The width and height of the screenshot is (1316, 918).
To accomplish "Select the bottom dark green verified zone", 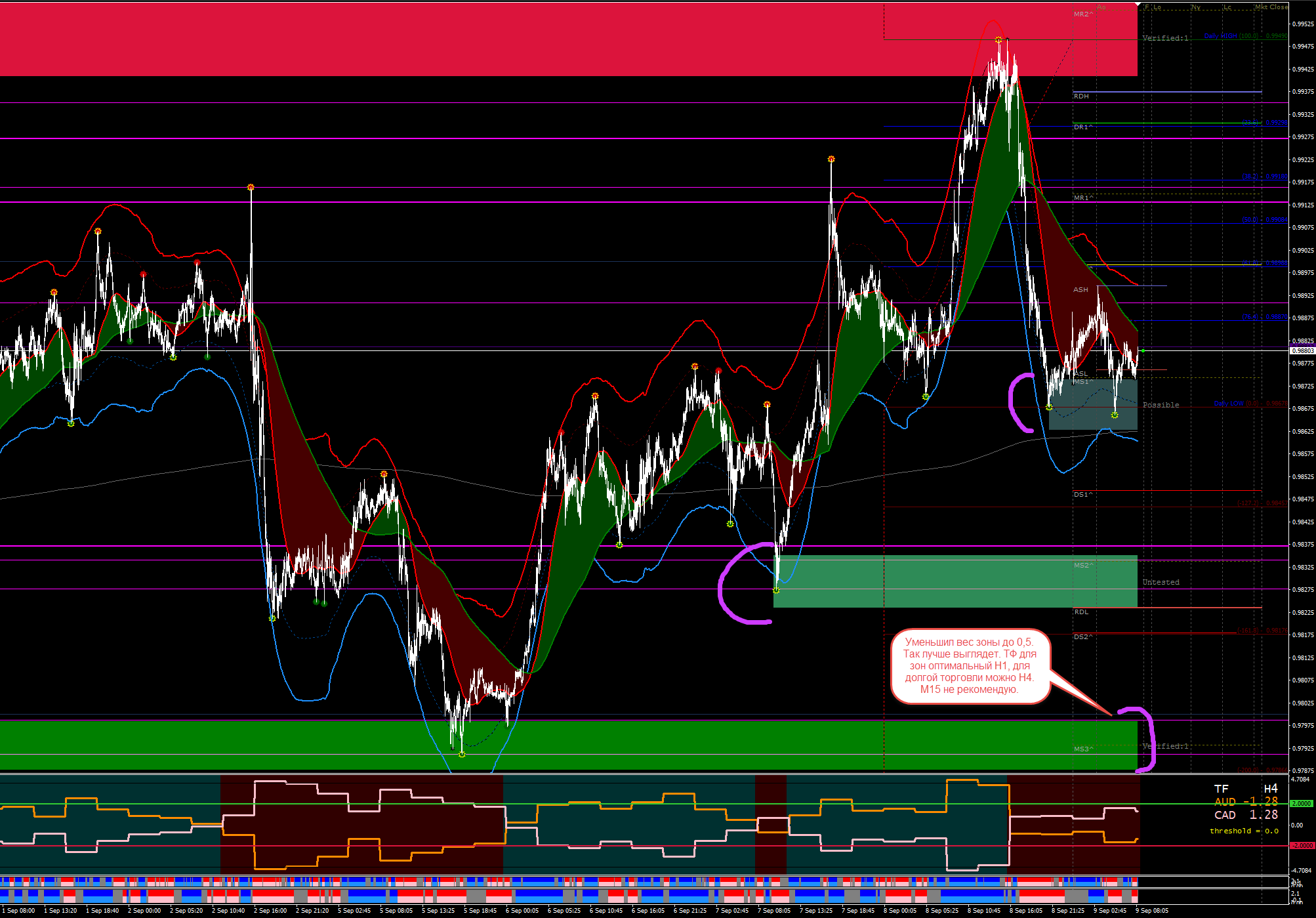I will 569,745.
